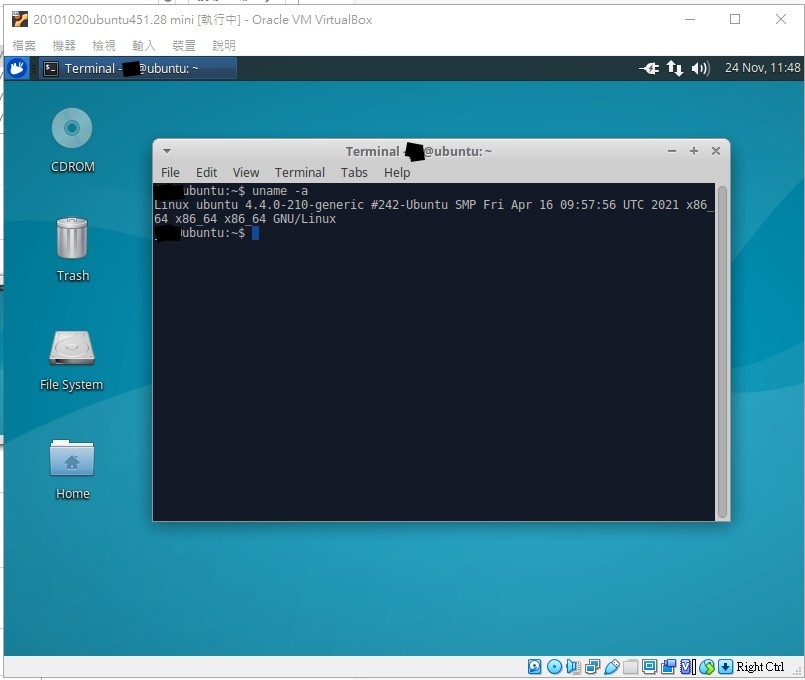Click the VirtualBox display status icon
The image size is (805, 680).
(649, 667)
